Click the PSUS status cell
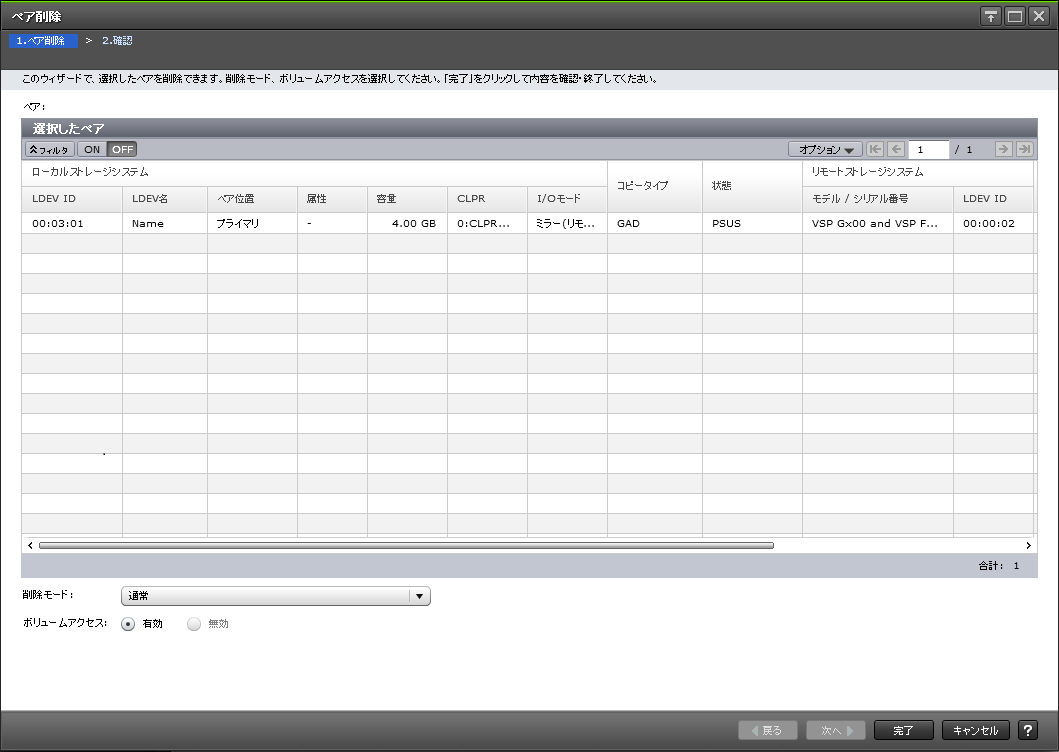Viewport: 1059px width, 752px height. [x=752, y=223]
